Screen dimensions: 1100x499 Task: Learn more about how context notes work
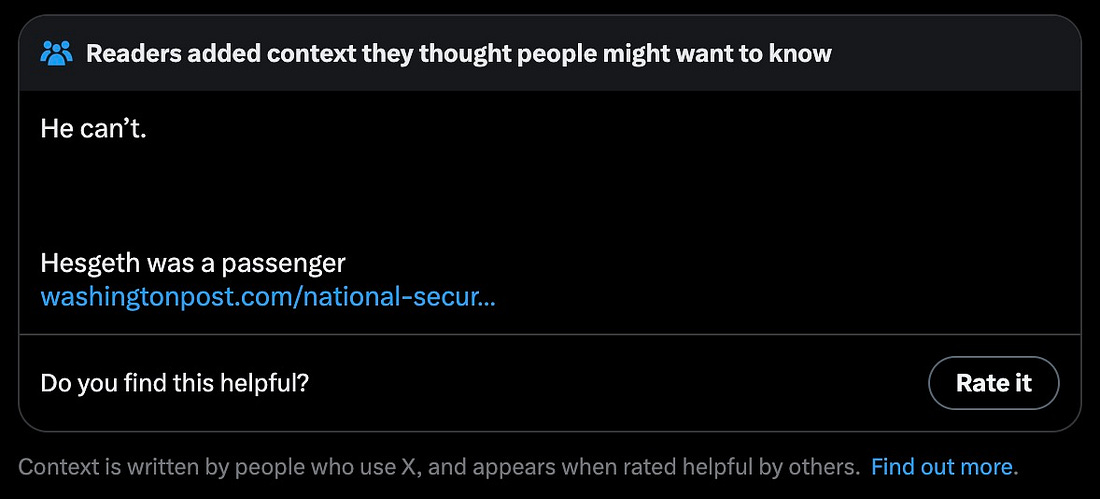(943, 466)
